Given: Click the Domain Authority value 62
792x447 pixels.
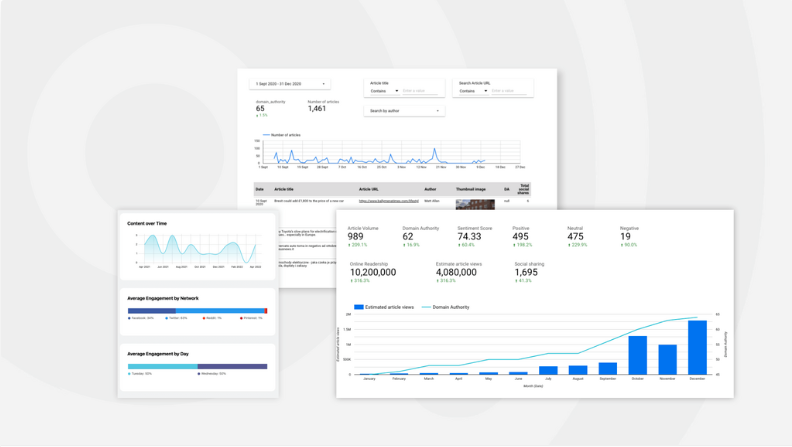Looking at the screenshot, I should (x=408, y=236).
